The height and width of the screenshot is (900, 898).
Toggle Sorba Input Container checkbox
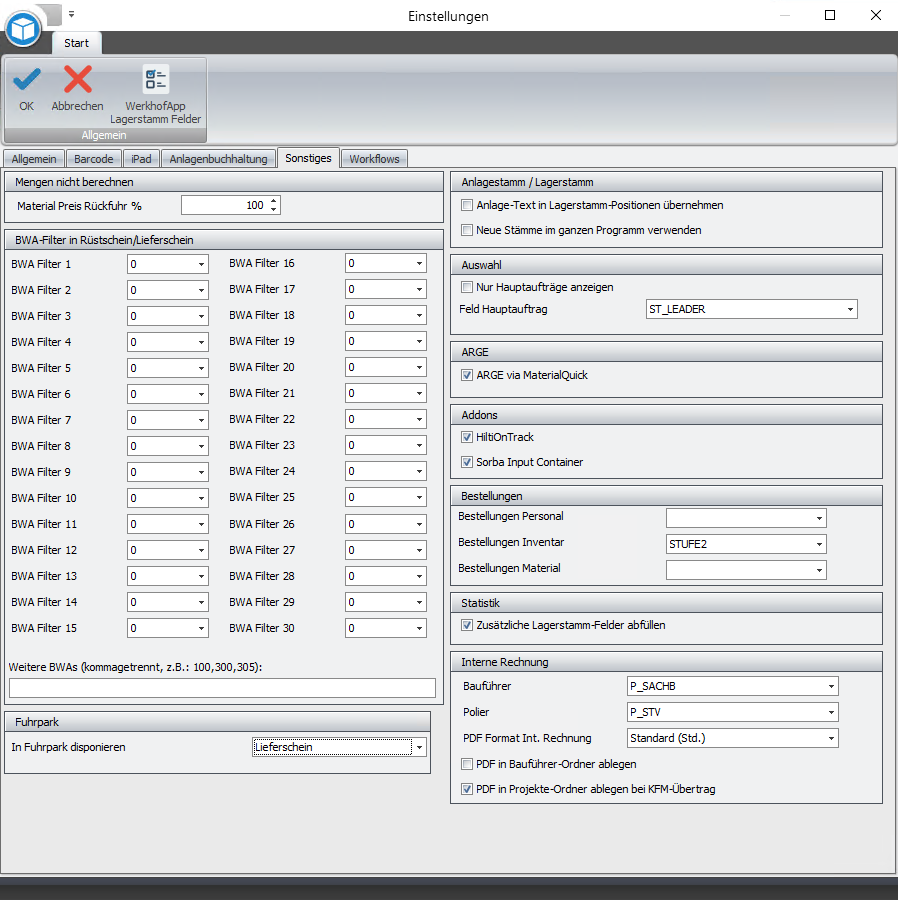point(467,462)
